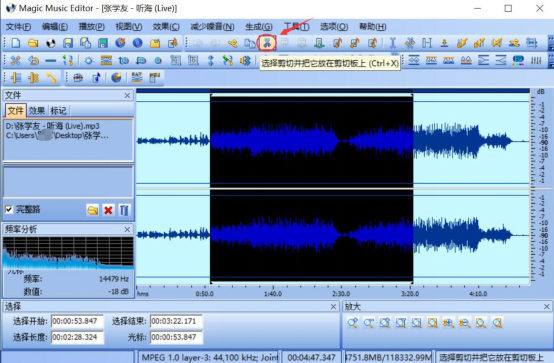Switch to the 效果 tab in the file panel

pyautogui.click(x=37, y=111)
